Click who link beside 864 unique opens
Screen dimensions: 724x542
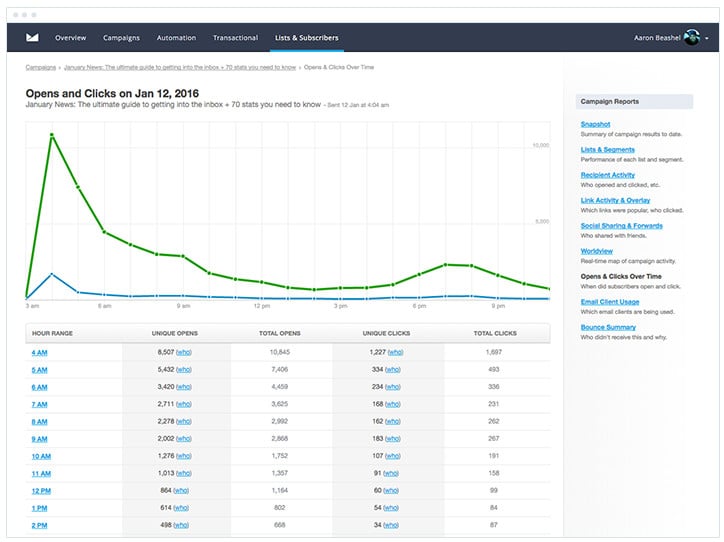tap(181, 491)
